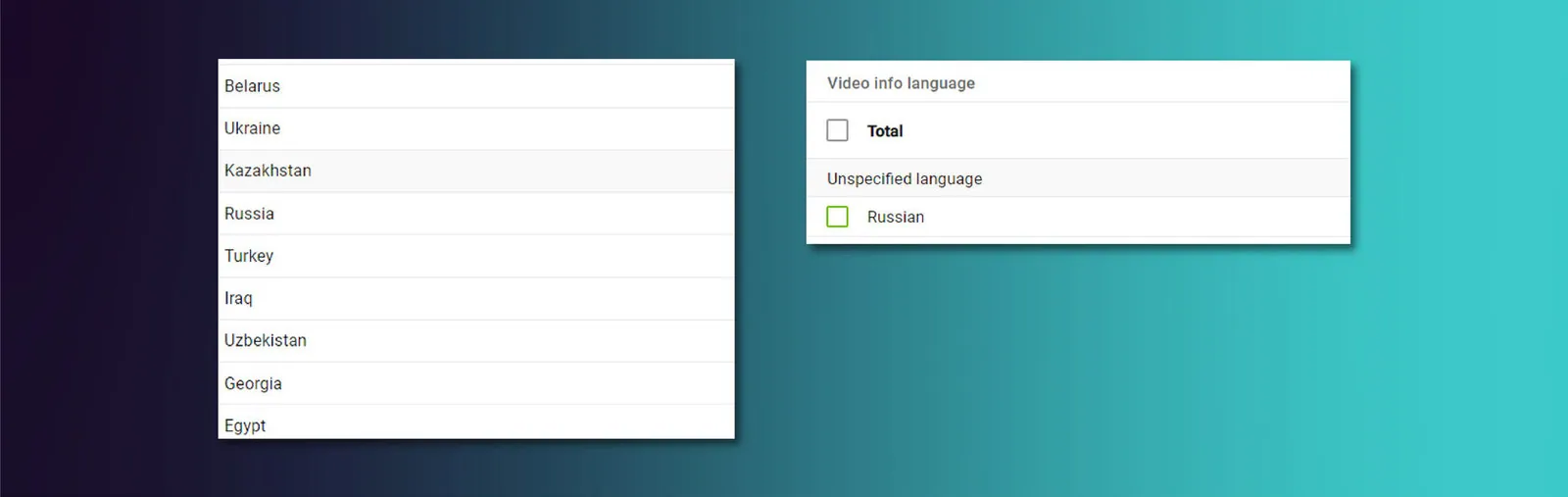Select Belarus in the country list
Viewport: 1568px width, 497px height.
(476, 86)
